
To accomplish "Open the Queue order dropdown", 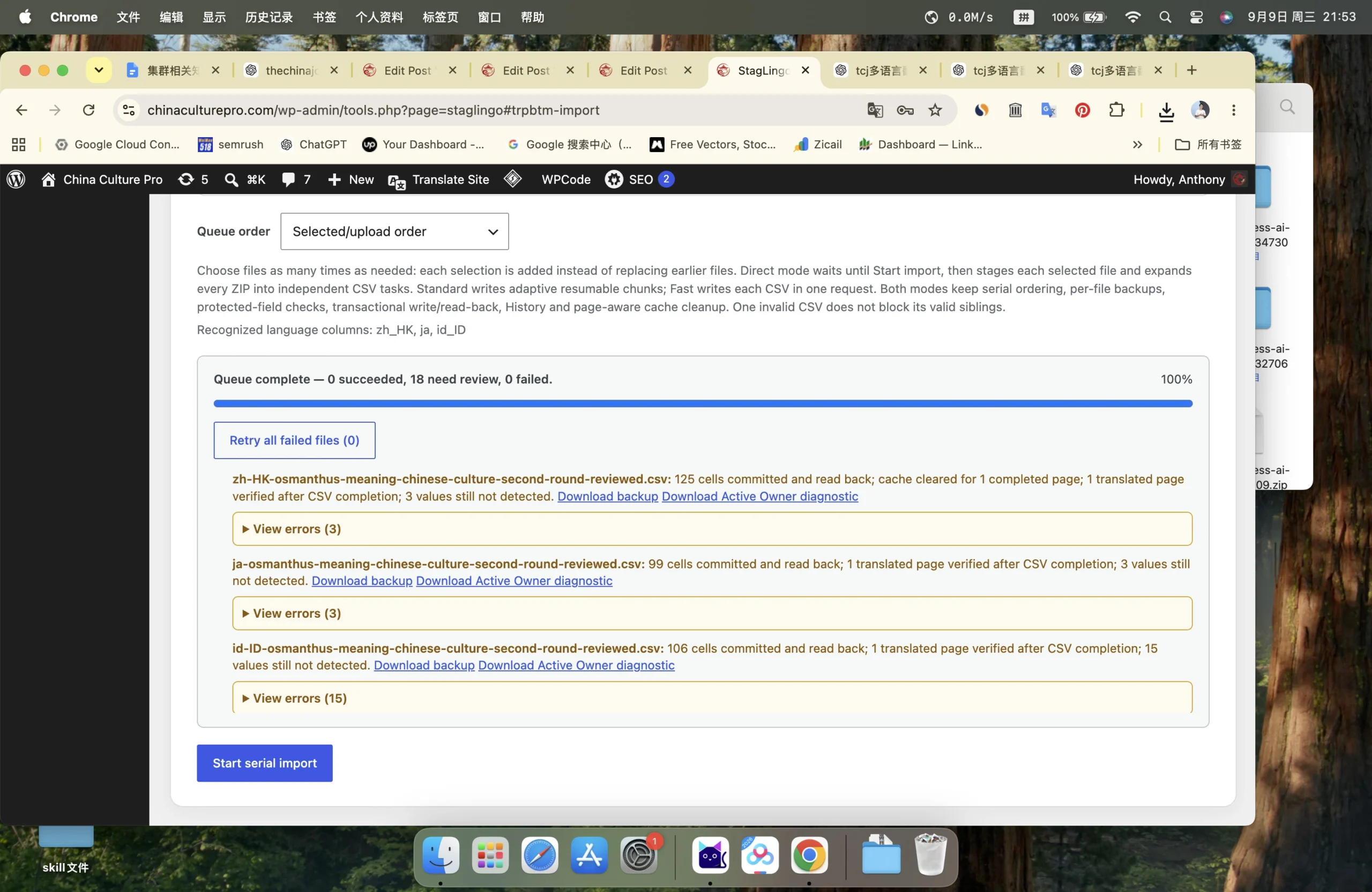I will coord(394,231).
